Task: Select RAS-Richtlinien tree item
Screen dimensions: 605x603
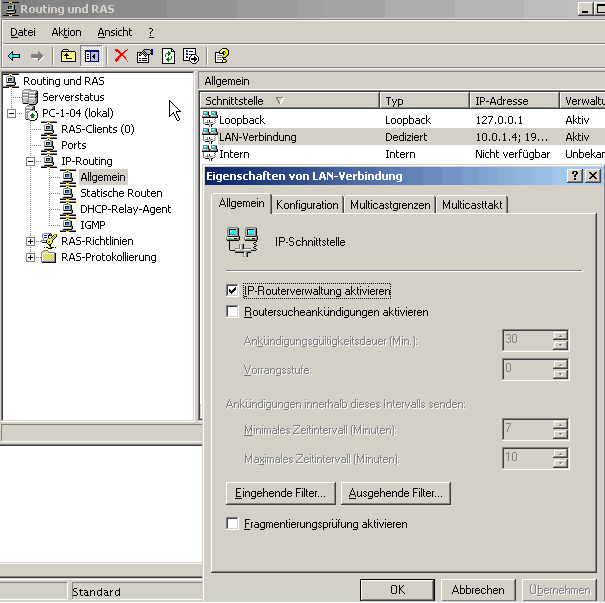Action: pos(97,241)
